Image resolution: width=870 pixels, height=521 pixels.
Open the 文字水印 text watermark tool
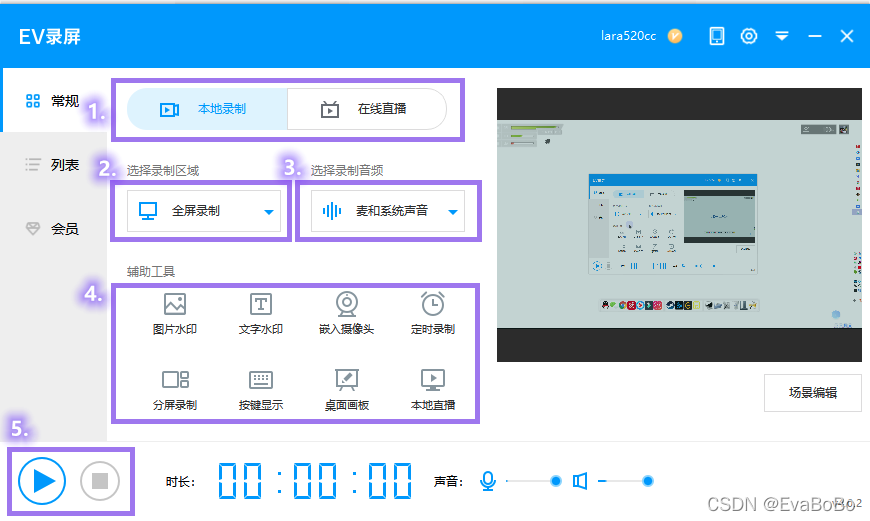261,314
